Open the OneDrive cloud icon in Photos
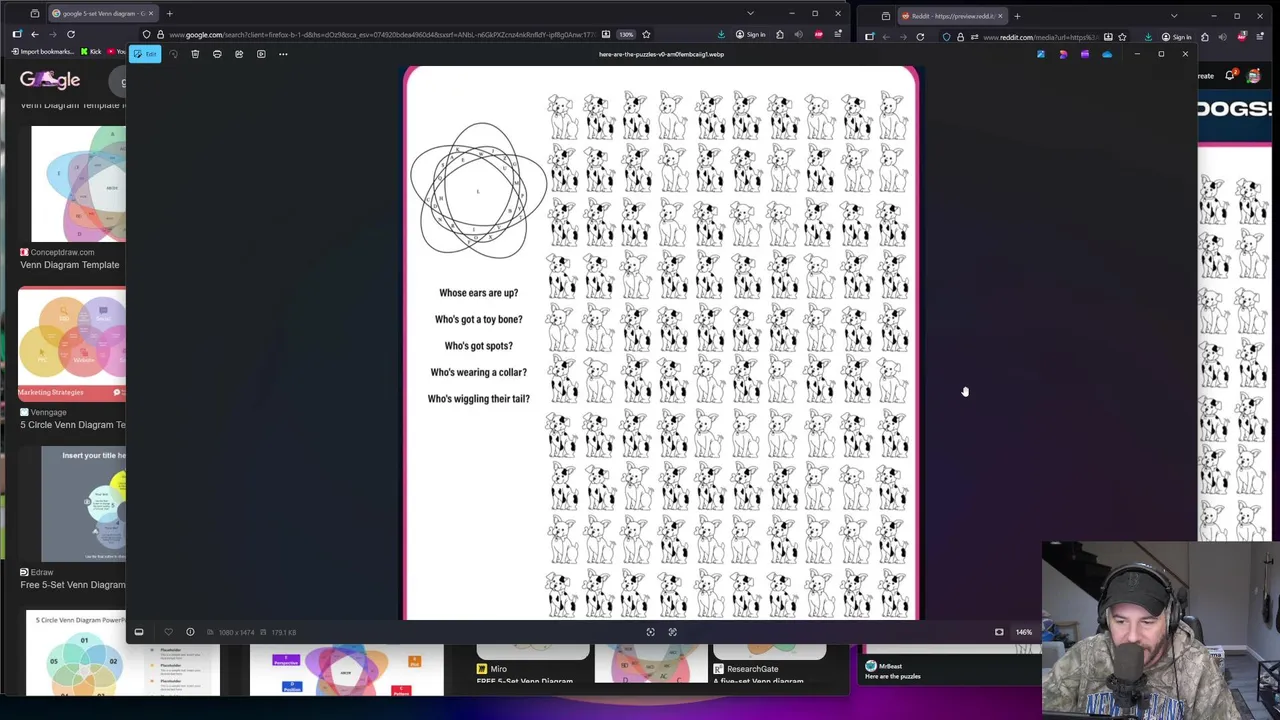Image resolution: width=1280 pixels, height=720 pixels. [x=1107, y=54]
